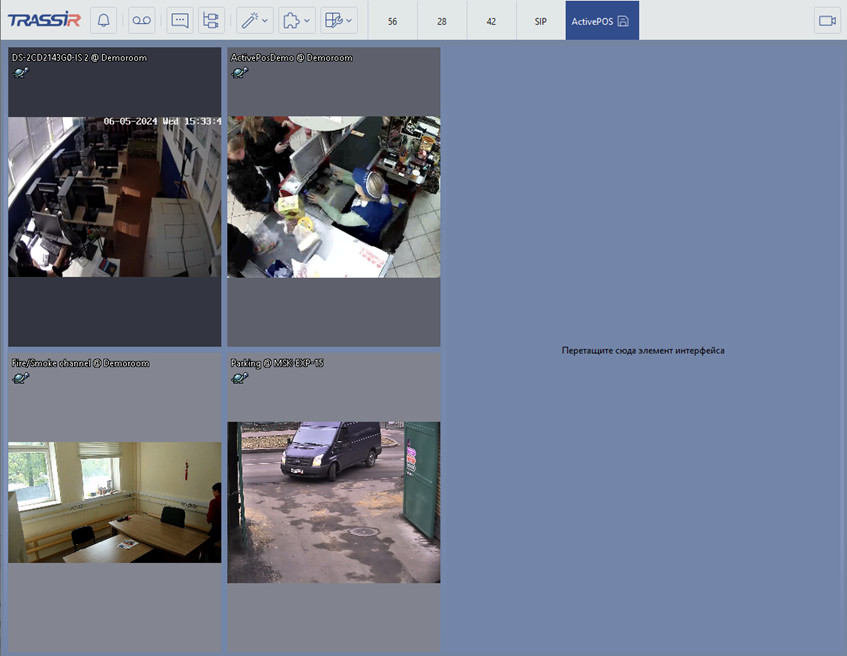This screenshot has height=656, width=847.
Task: Select the Parking camera video feed
Action: coord(333,502)
